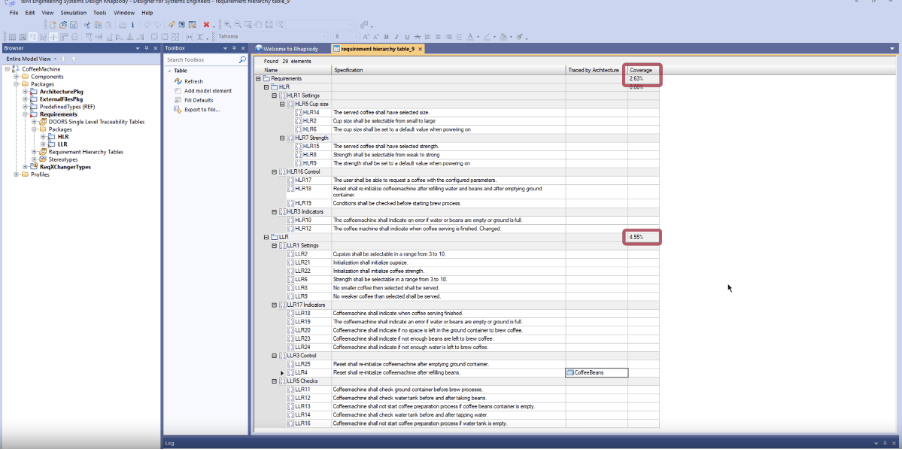Select Add model element in Toolbox

click(x=208, y=91)
